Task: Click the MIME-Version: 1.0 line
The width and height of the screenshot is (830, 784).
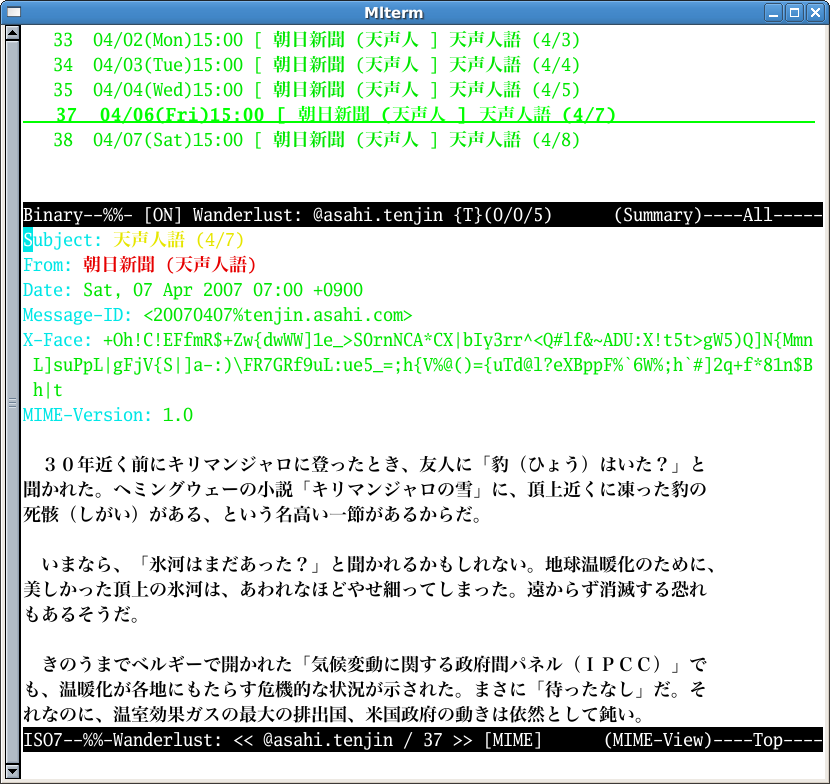Action: [x=107, y=414]
